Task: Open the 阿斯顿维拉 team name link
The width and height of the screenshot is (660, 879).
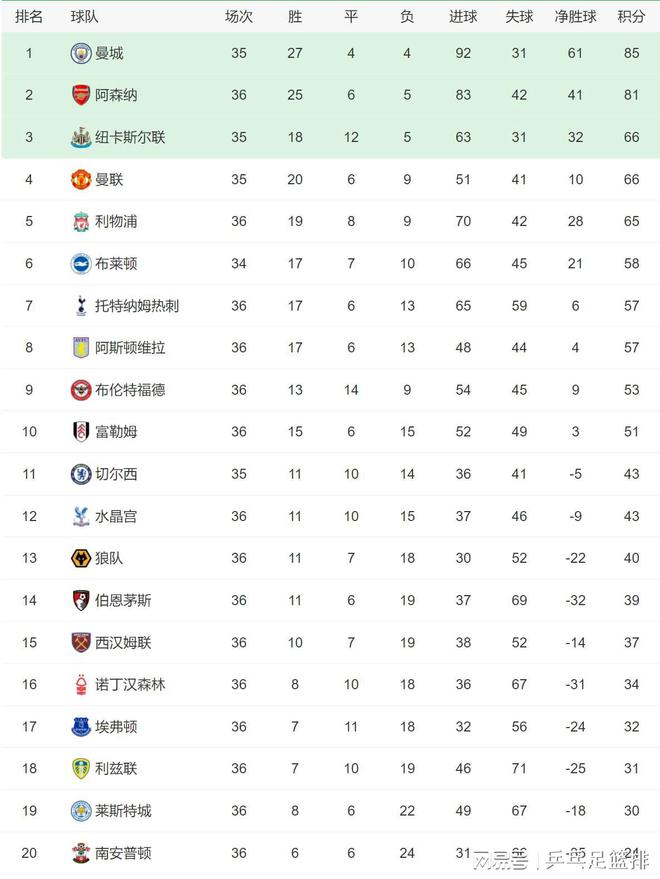Action: tap(130, 348)
